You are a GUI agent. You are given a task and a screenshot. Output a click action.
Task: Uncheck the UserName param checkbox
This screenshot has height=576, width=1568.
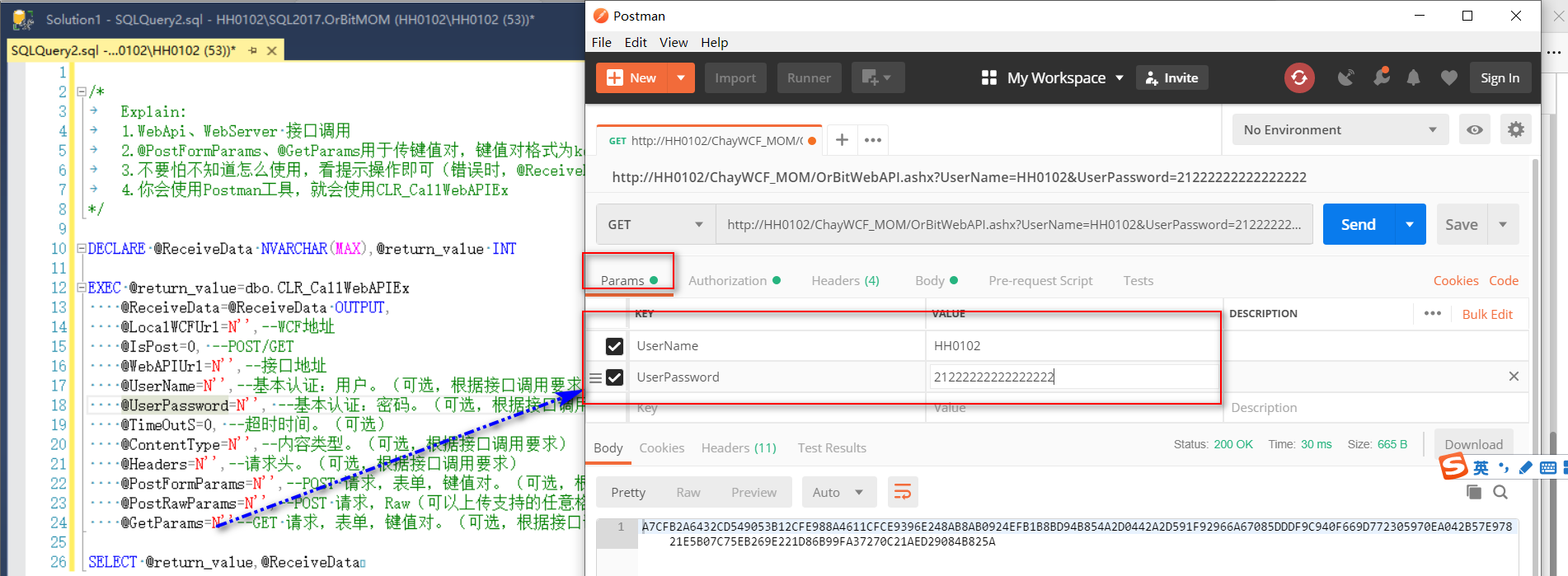point(614,346)
